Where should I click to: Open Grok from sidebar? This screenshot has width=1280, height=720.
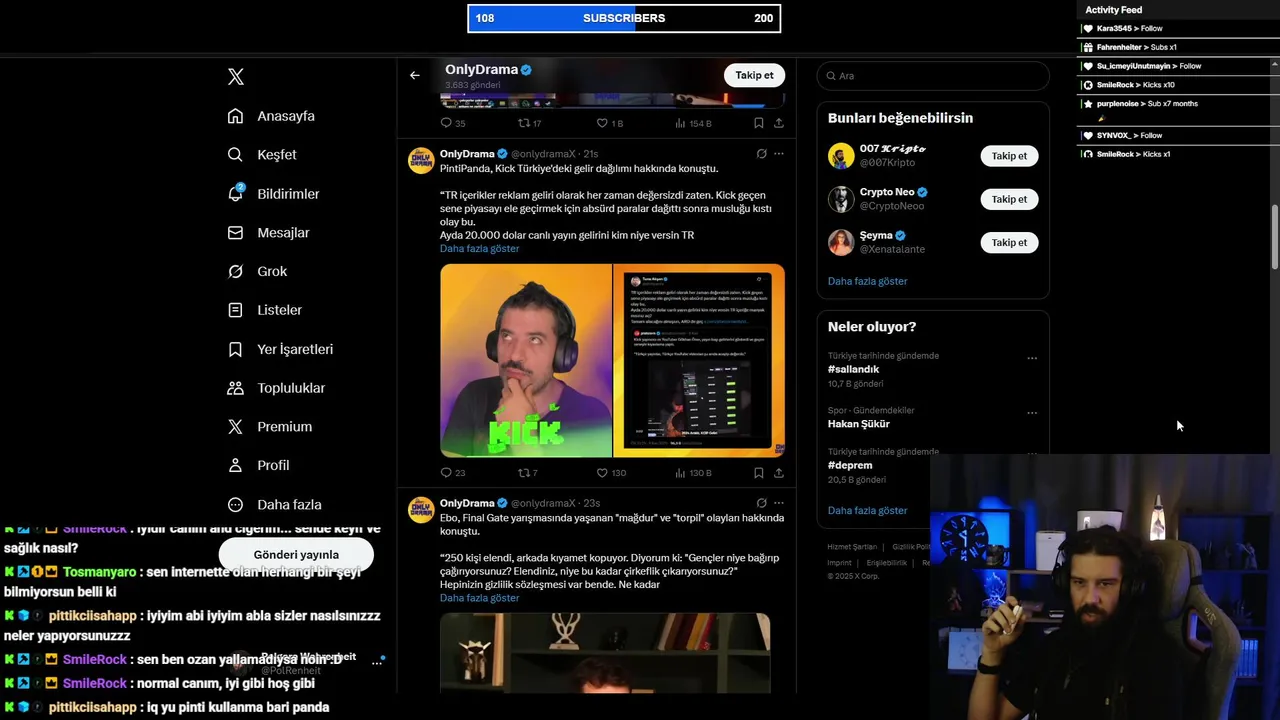pyautogui.click(x=257, y=271)
